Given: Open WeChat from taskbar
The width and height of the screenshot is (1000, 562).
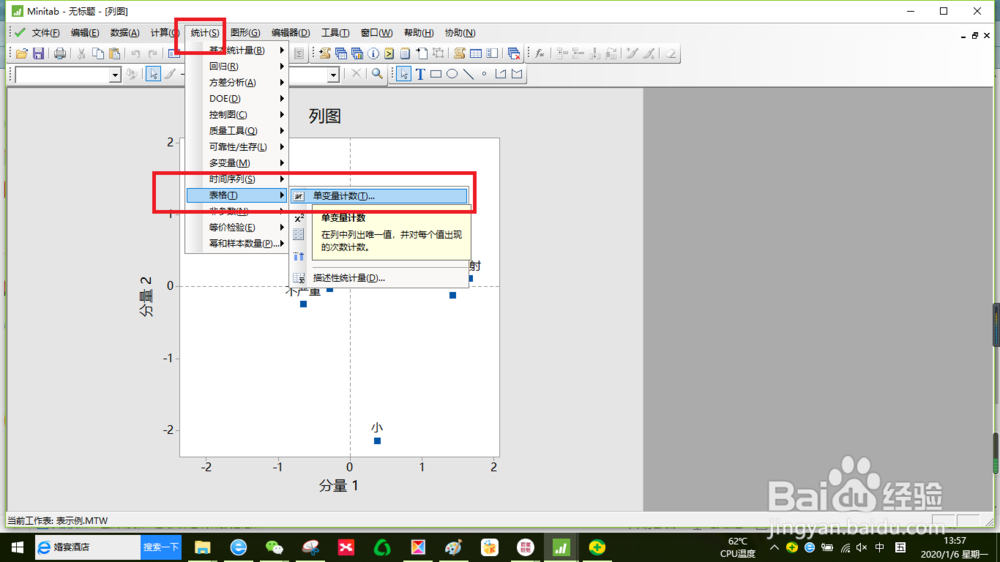Looking at the screenshot, I should coord(274,547).
